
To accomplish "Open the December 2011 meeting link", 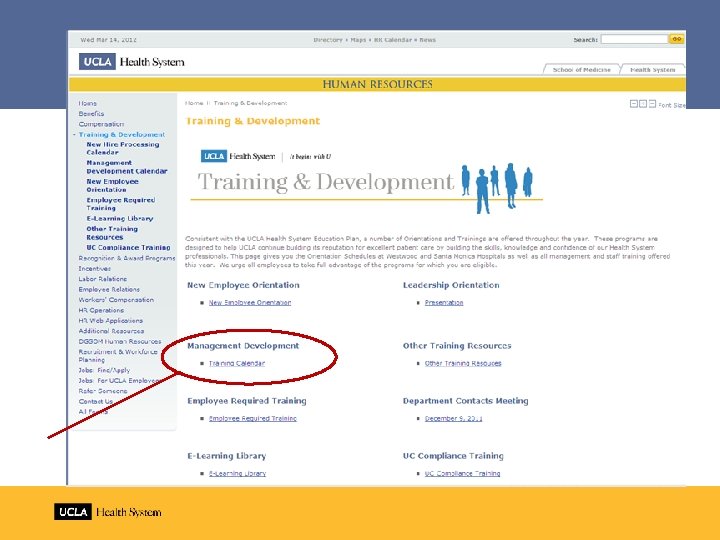I will pos(453,418).
